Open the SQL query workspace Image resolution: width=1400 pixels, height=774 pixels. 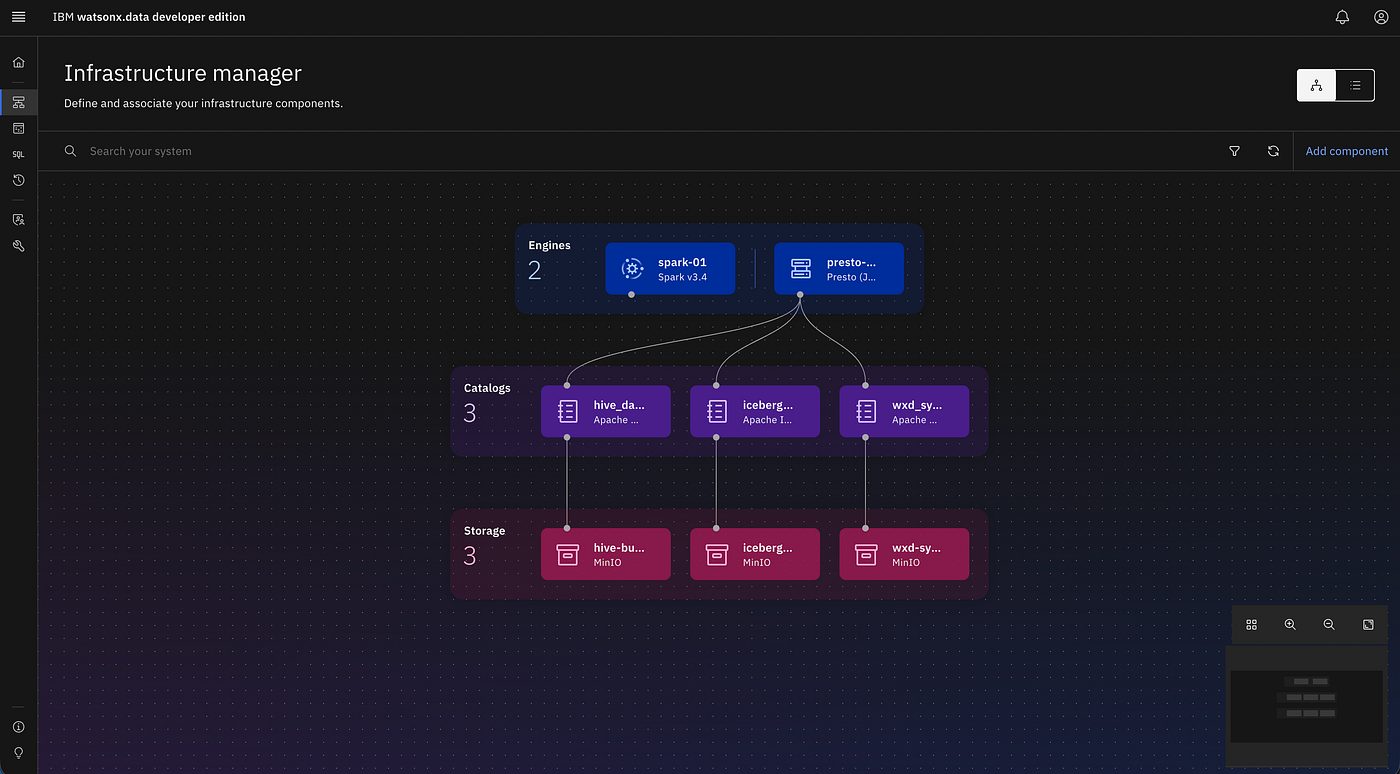[18, 155]
